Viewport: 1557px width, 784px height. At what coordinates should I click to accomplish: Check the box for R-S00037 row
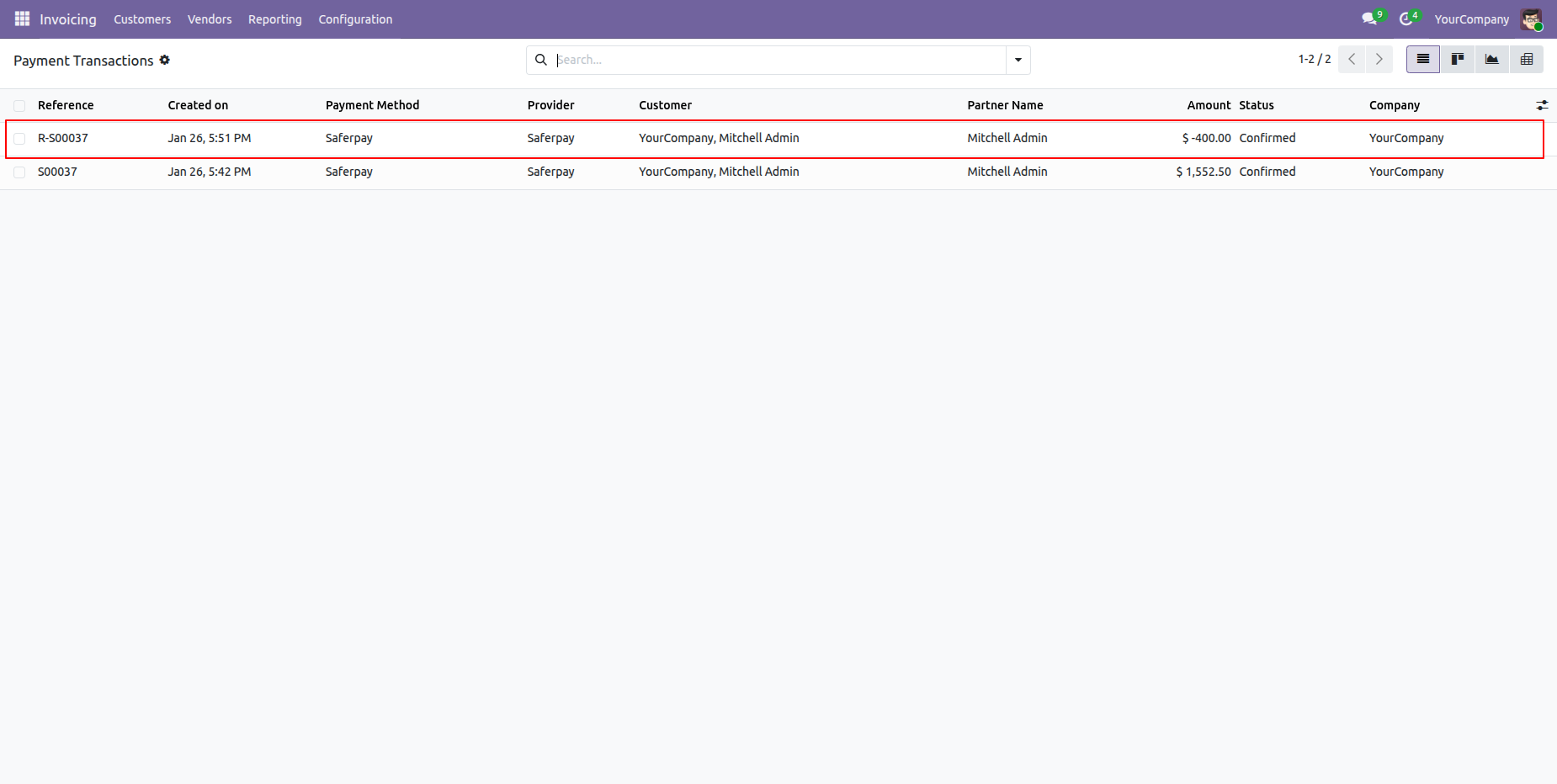tap(19, 138)
